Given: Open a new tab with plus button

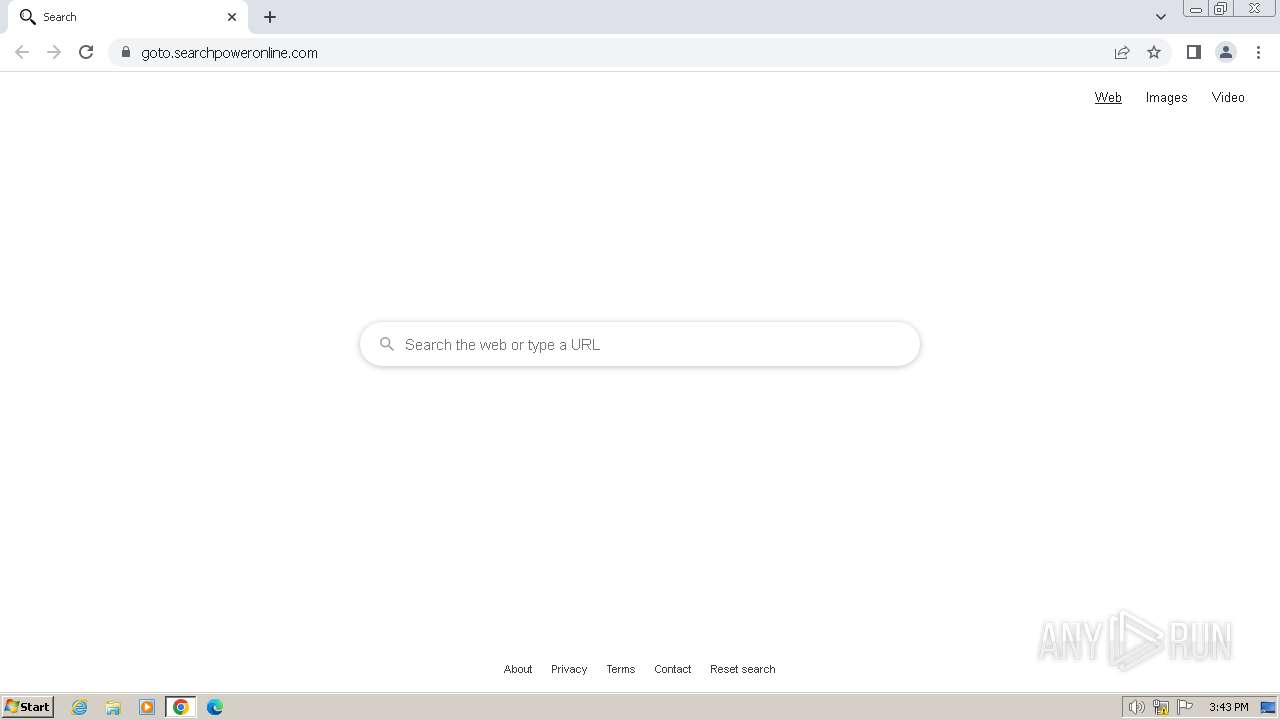Looking at the screenshot, I should click(x=270, y=17).
